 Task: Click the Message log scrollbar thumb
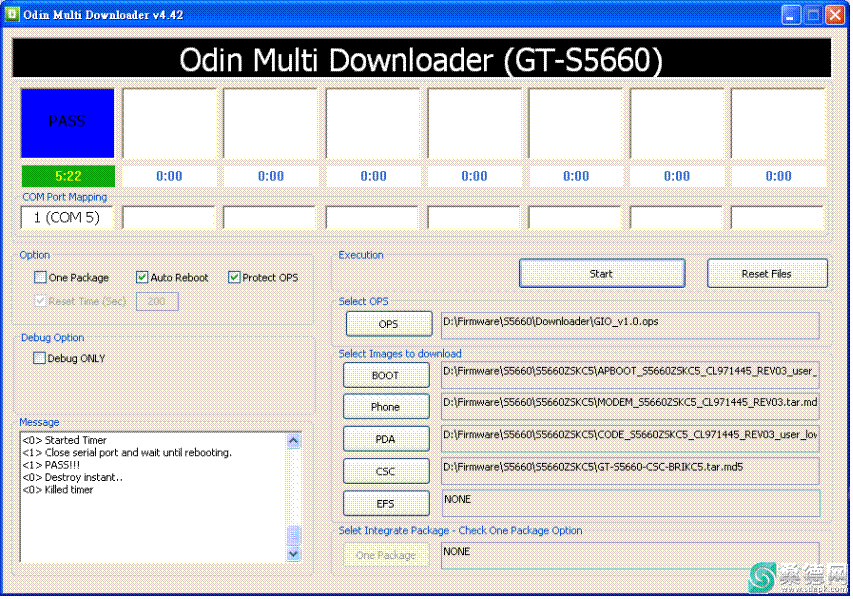coord(293,535)
